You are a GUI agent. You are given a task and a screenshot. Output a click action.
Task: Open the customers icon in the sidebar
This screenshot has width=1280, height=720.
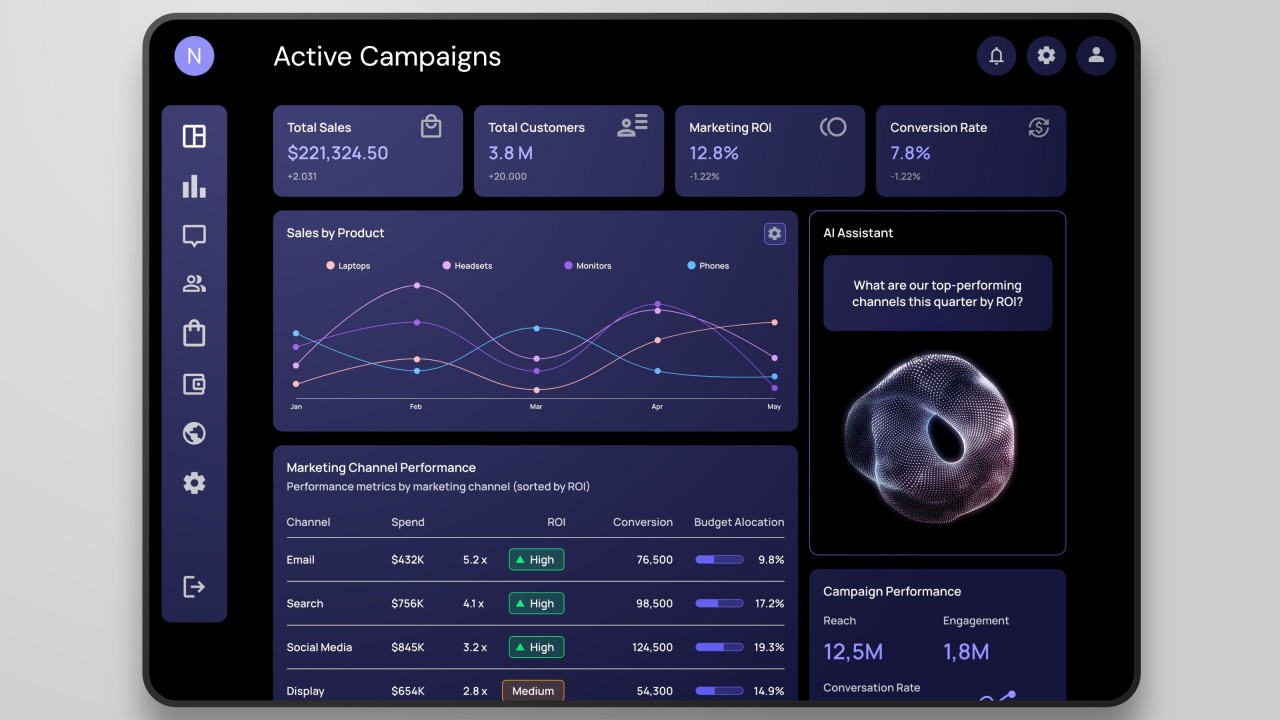(194, 284)
